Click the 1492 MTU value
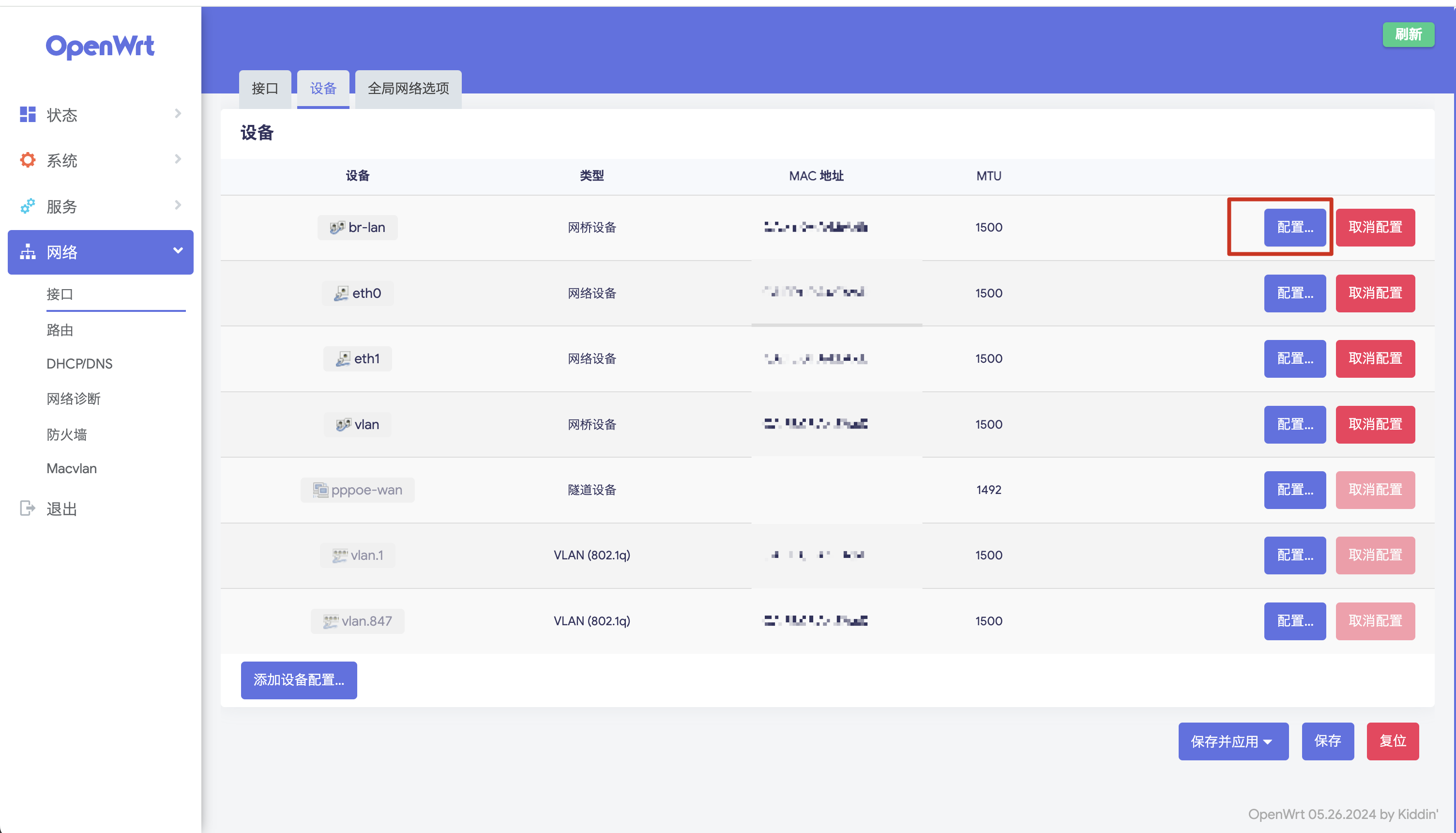 click(x=988, y=490)
